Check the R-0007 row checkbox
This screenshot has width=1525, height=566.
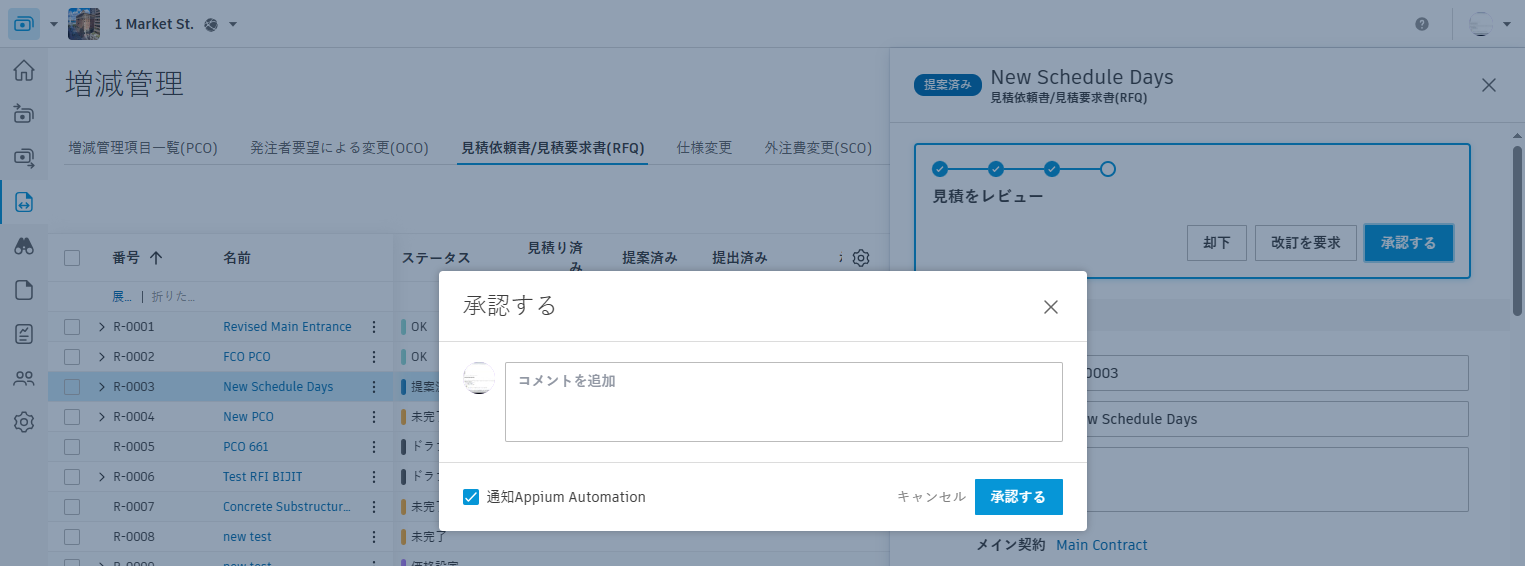pos(72,507)
